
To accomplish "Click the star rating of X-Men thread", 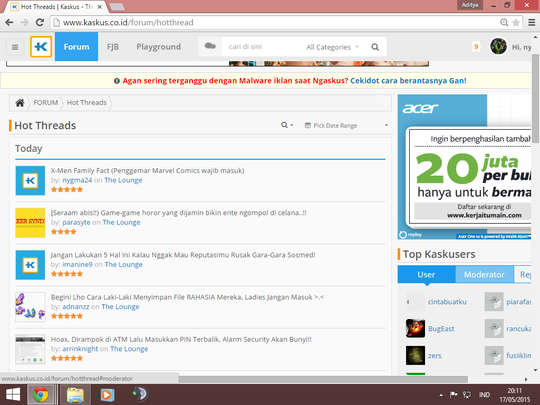I will point(67,189).
